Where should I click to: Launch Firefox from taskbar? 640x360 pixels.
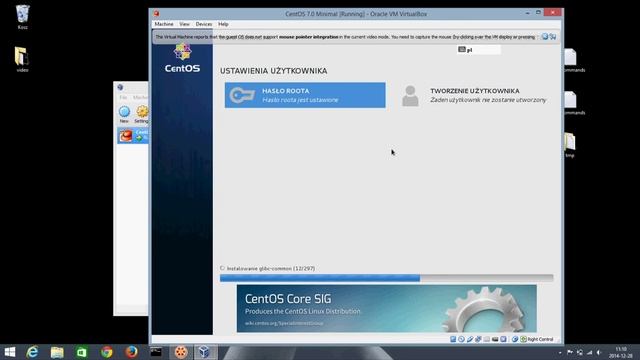131,352
